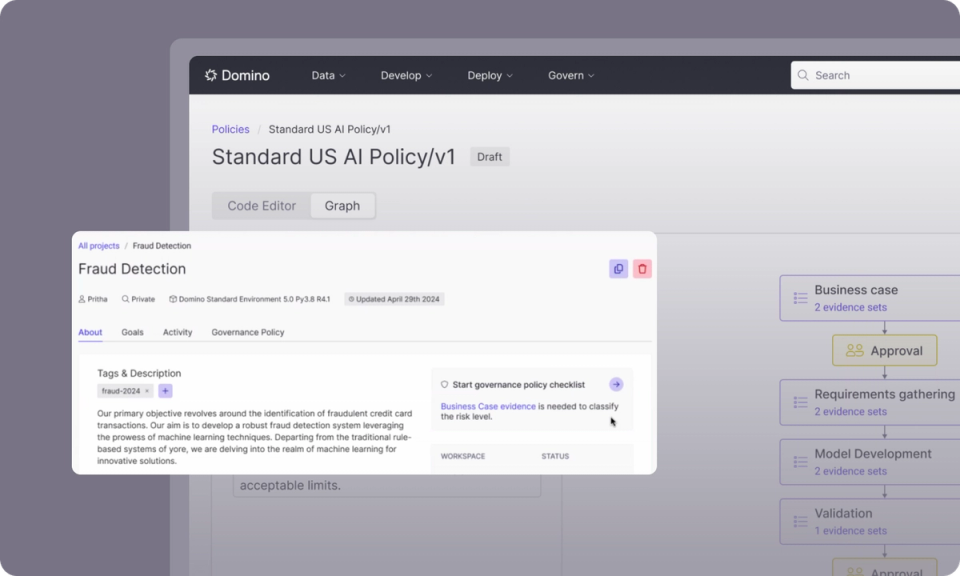Click the Domino logo icon
This screenshot has height=576, width=960.
(x=210, y=75)
